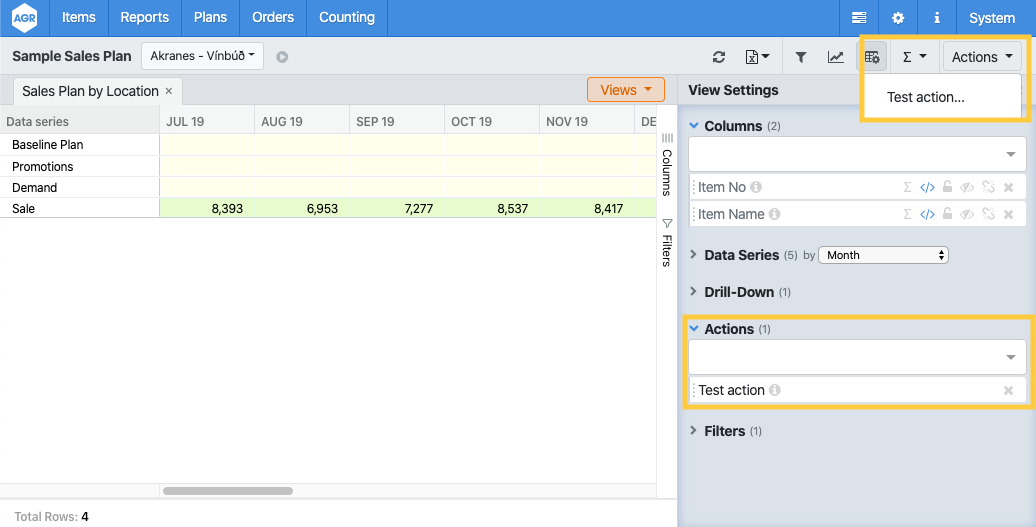The height and width of the screenshot is (527, 1036).
Task: Click the AUG 19 column header
Action: click(x=302, y=122)
